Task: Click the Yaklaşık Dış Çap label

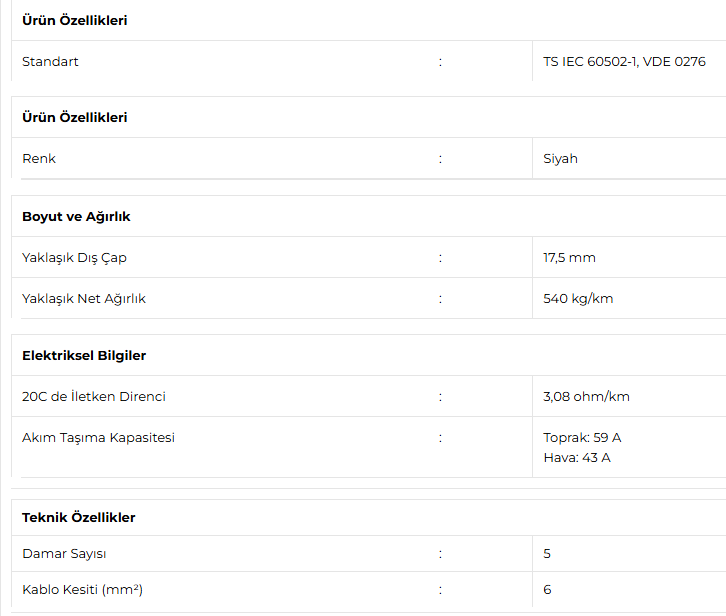Action: 74,258
